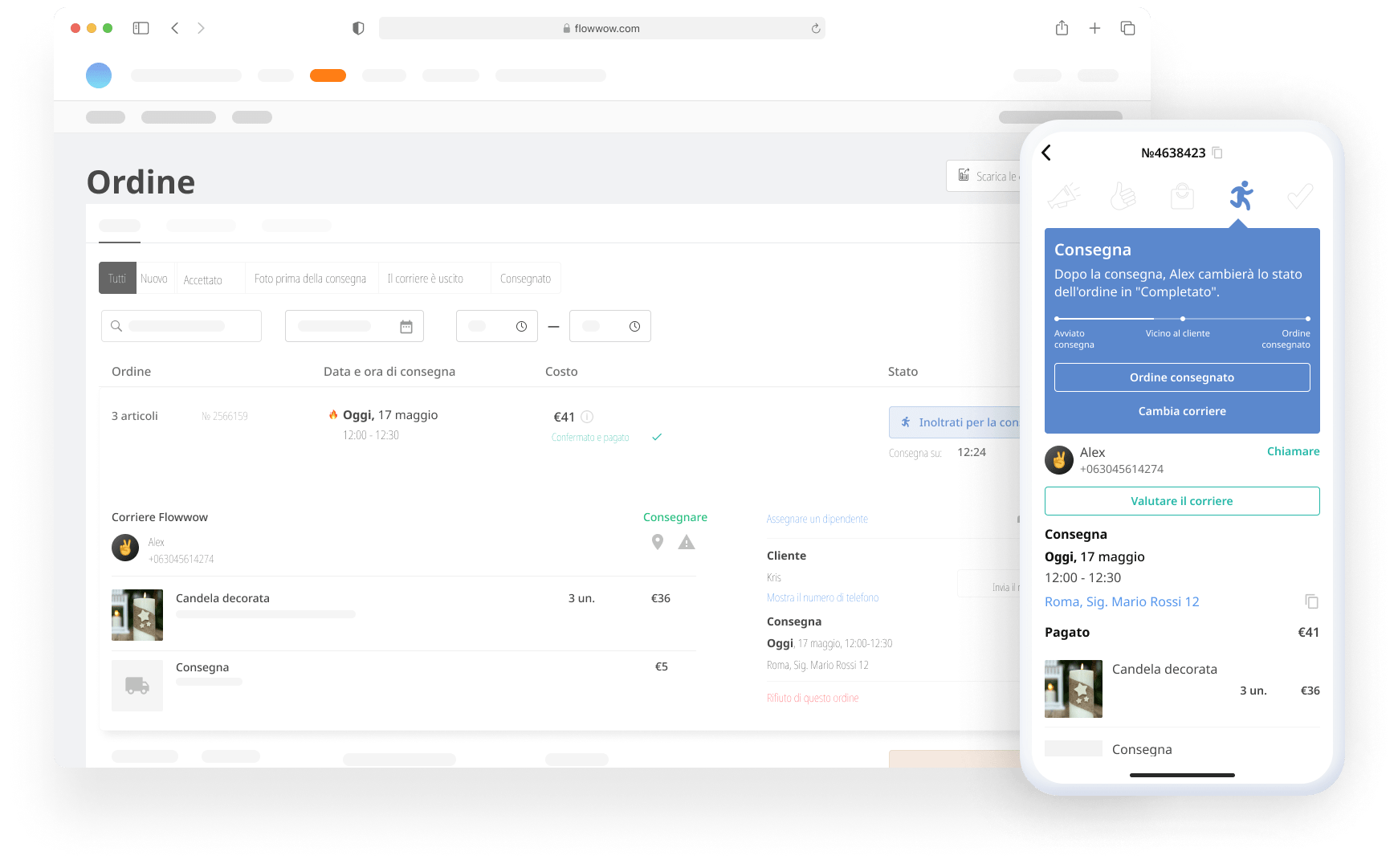
Task: Open the start time picker
Action: click(x=497, y=326)
